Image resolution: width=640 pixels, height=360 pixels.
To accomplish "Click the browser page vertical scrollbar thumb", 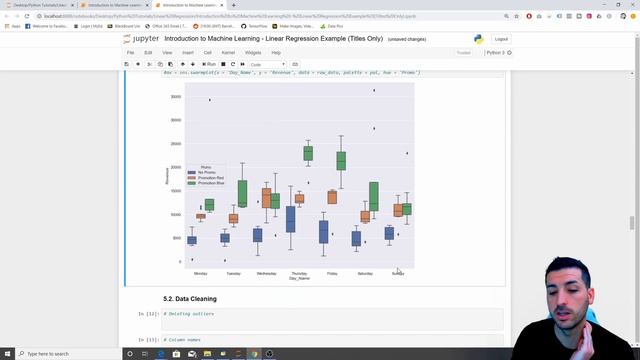I will [632, 223].
